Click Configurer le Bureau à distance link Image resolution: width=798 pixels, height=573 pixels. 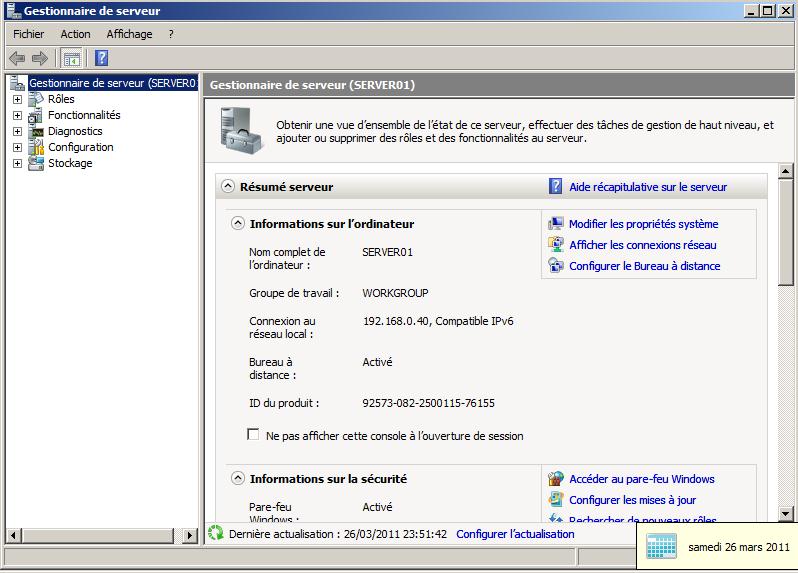(x=644, y=266)
